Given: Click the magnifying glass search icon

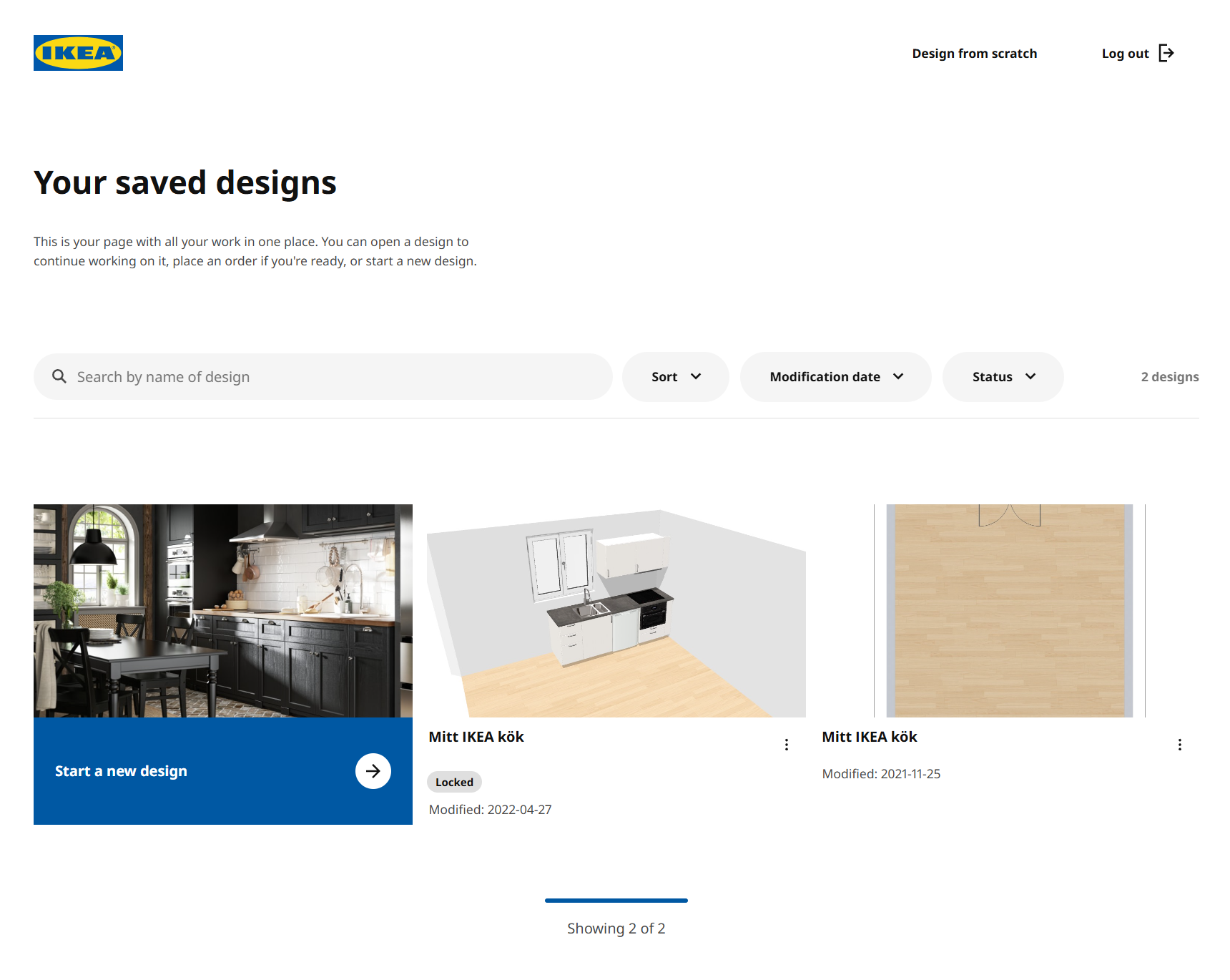Looking at the screenshot, I should [x=59, y=376].
